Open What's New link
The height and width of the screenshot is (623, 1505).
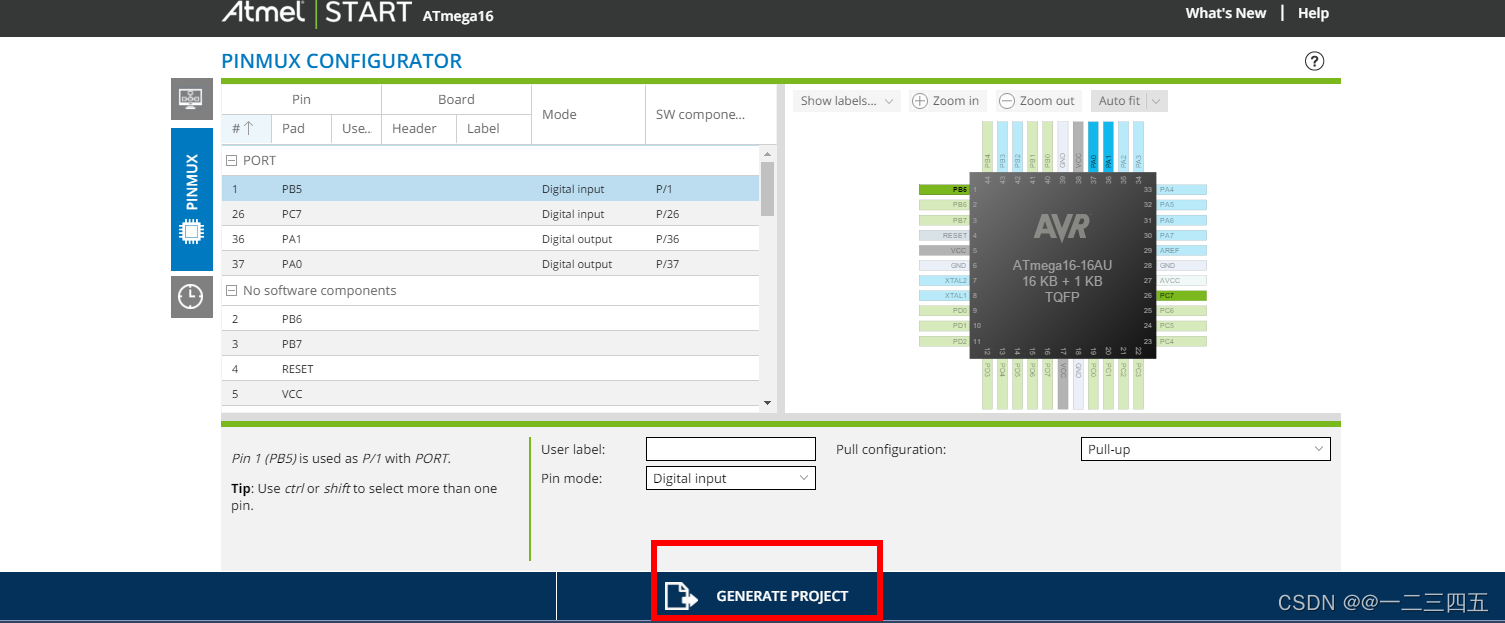tap(1226, 13)
